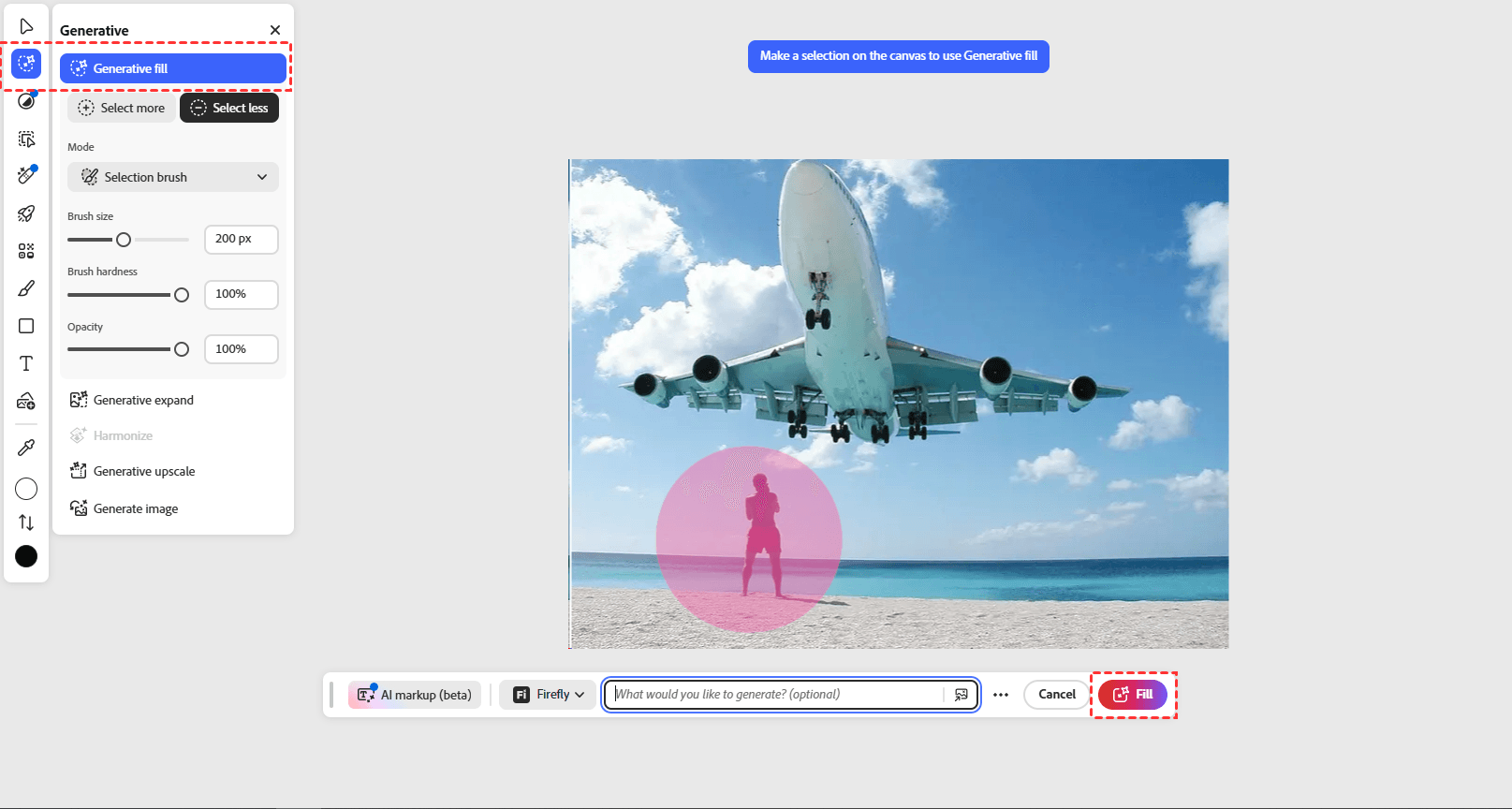Expand the Firefly model dropdown
The height and width of the screenshot is (809, 1512).
[x=549, y=695]
